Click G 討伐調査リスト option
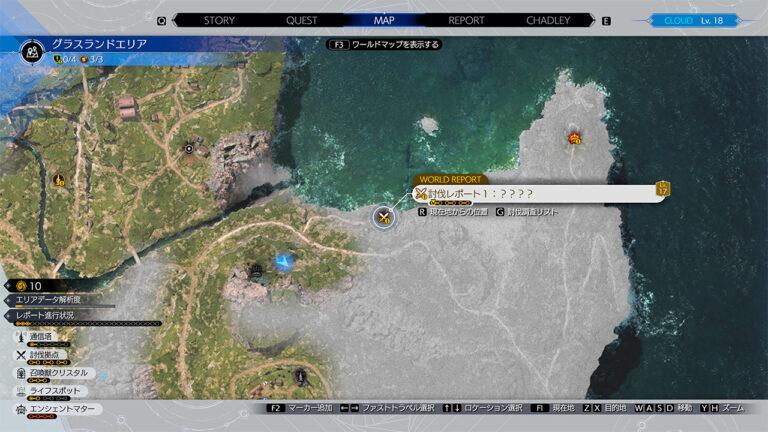The width and height of the screenshot is (768, 432). click(527, 212)
